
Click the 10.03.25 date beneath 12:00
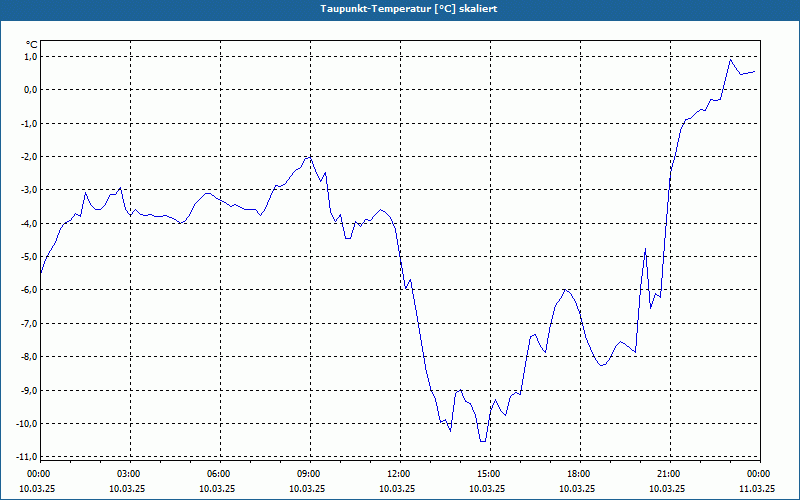coord(396,488)
